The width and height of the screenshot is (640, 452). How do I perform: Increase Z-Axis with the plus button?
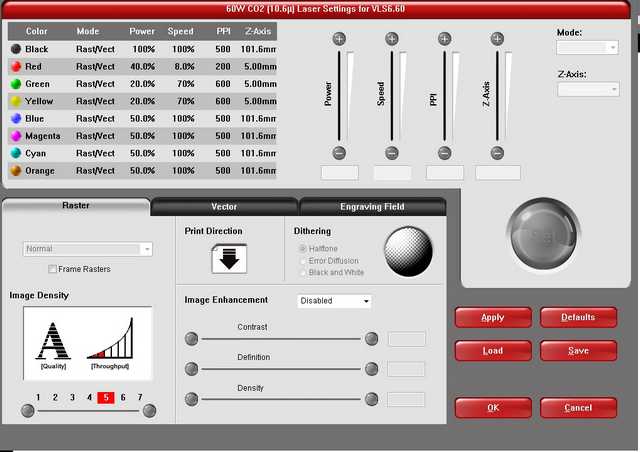[497, 39]
